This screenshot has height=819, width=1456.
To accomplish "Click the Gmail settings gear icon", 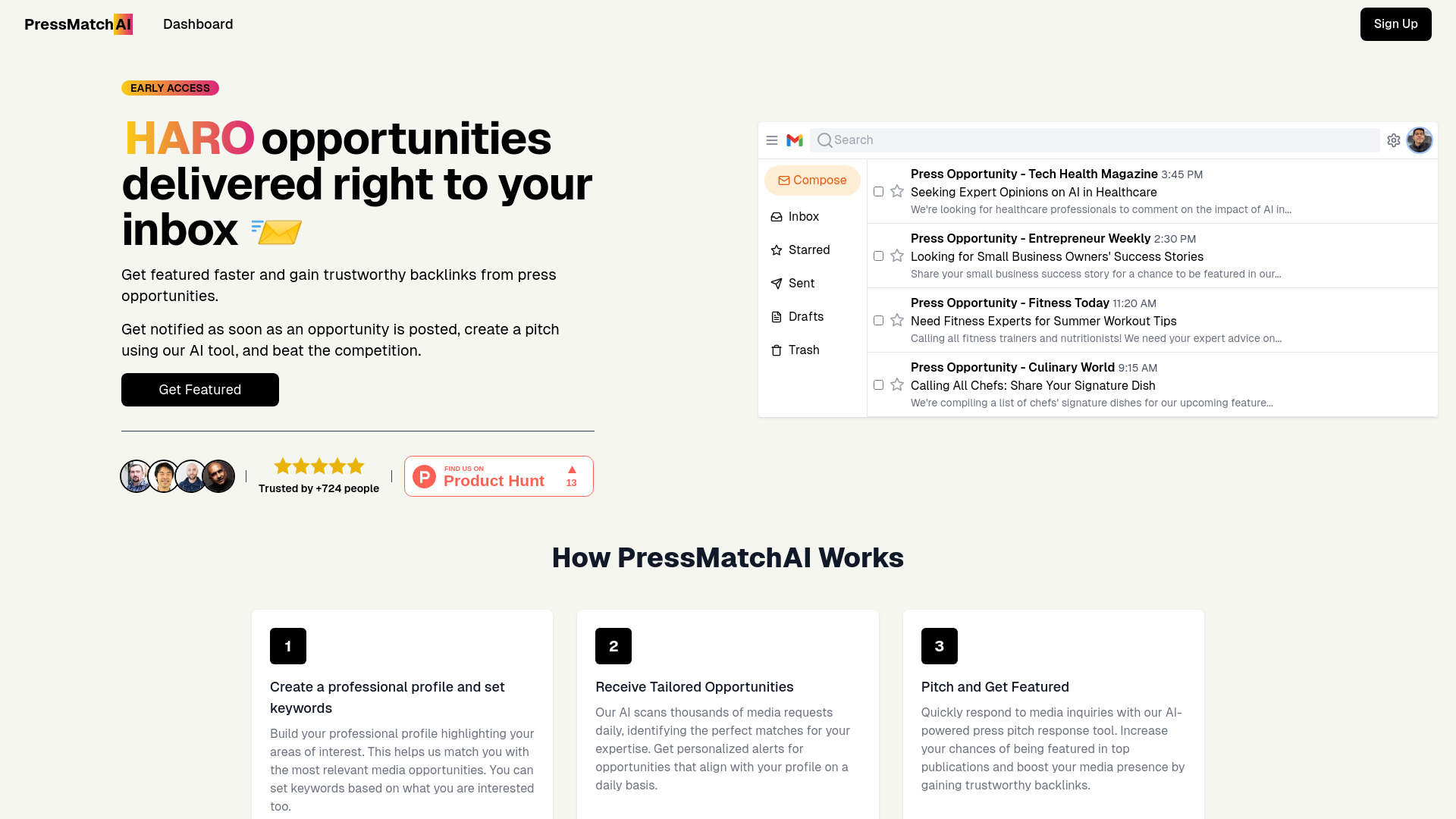I will [x=1393, y=140].
